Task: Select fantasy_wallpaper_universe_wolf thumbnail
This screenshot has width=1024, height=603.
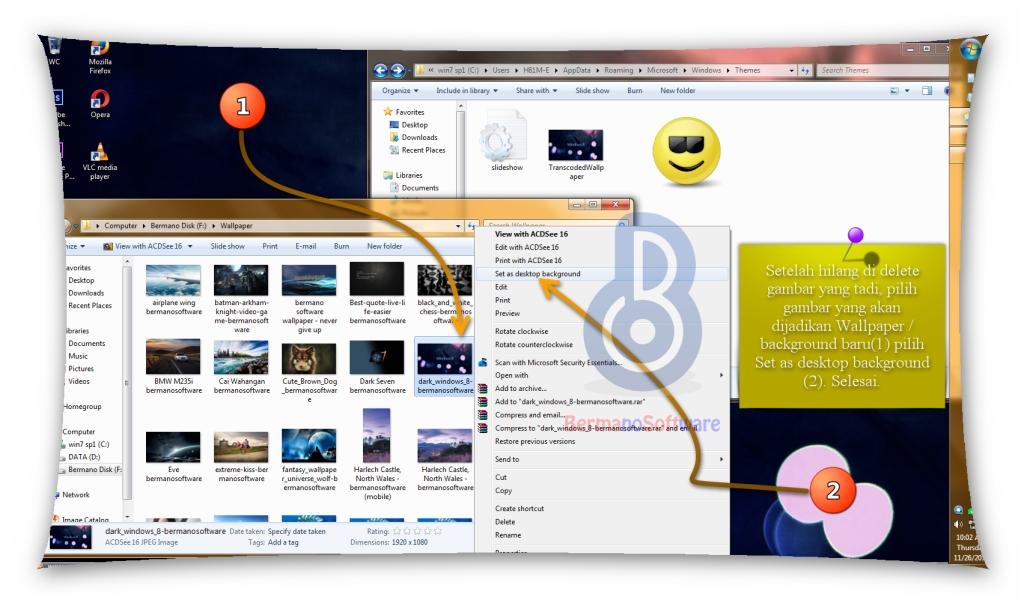Action: pyautogui.click(x=309, y=460)
